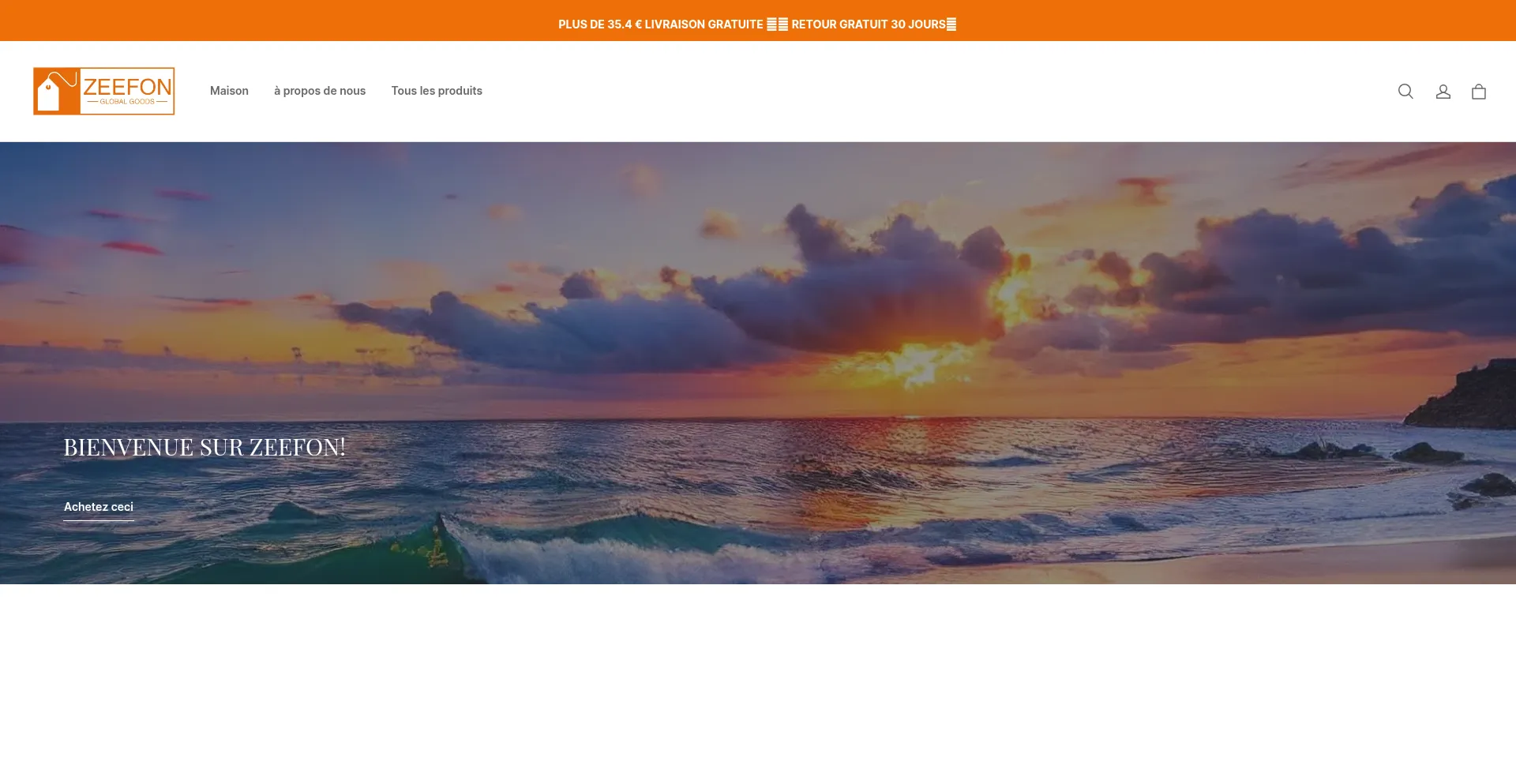Click the ZEEFON wordmark in the logo
1516x784 pixels.
click(127, 86)
